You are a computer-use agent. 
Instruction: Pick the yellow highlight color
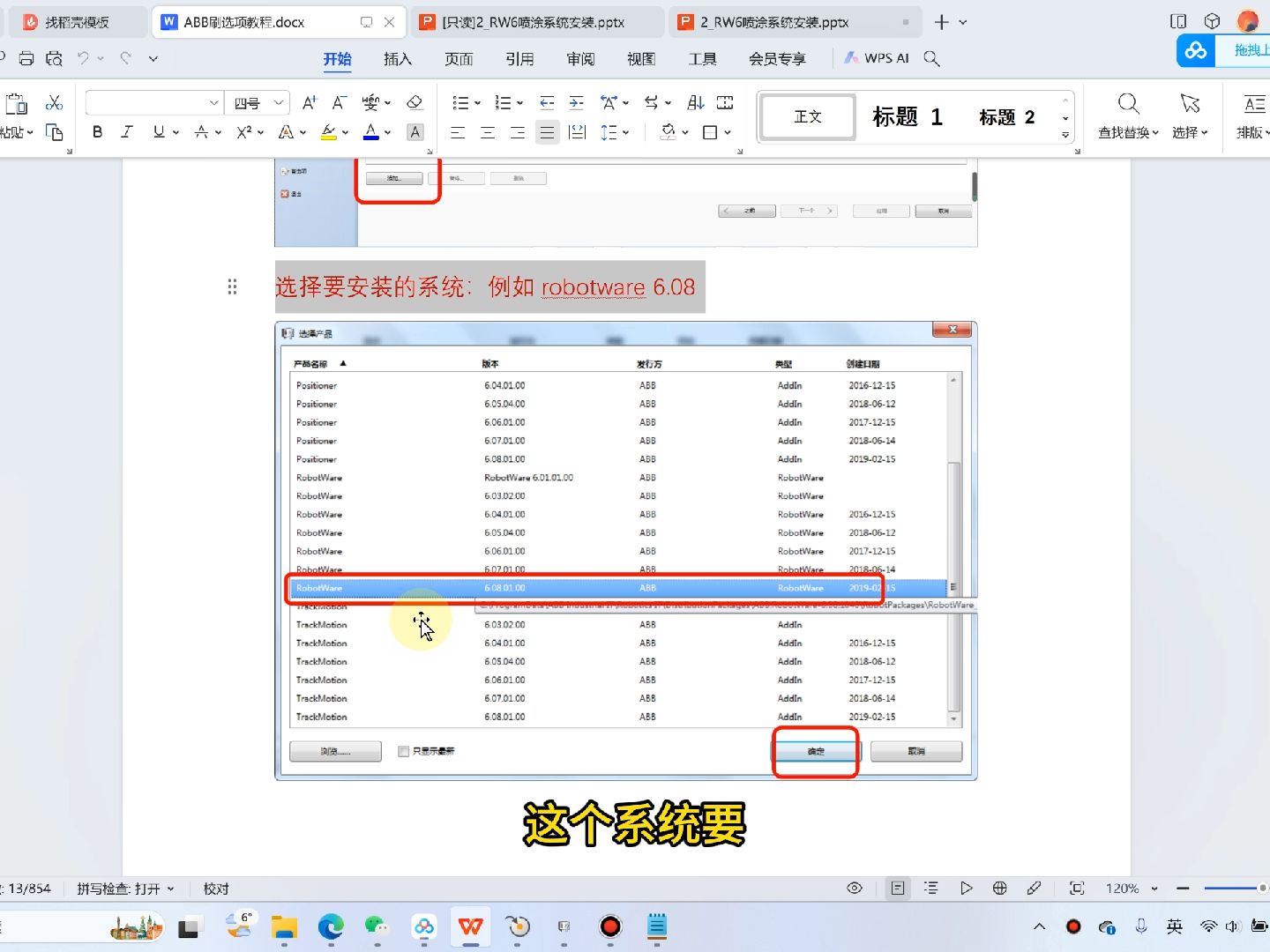(328, 132)
